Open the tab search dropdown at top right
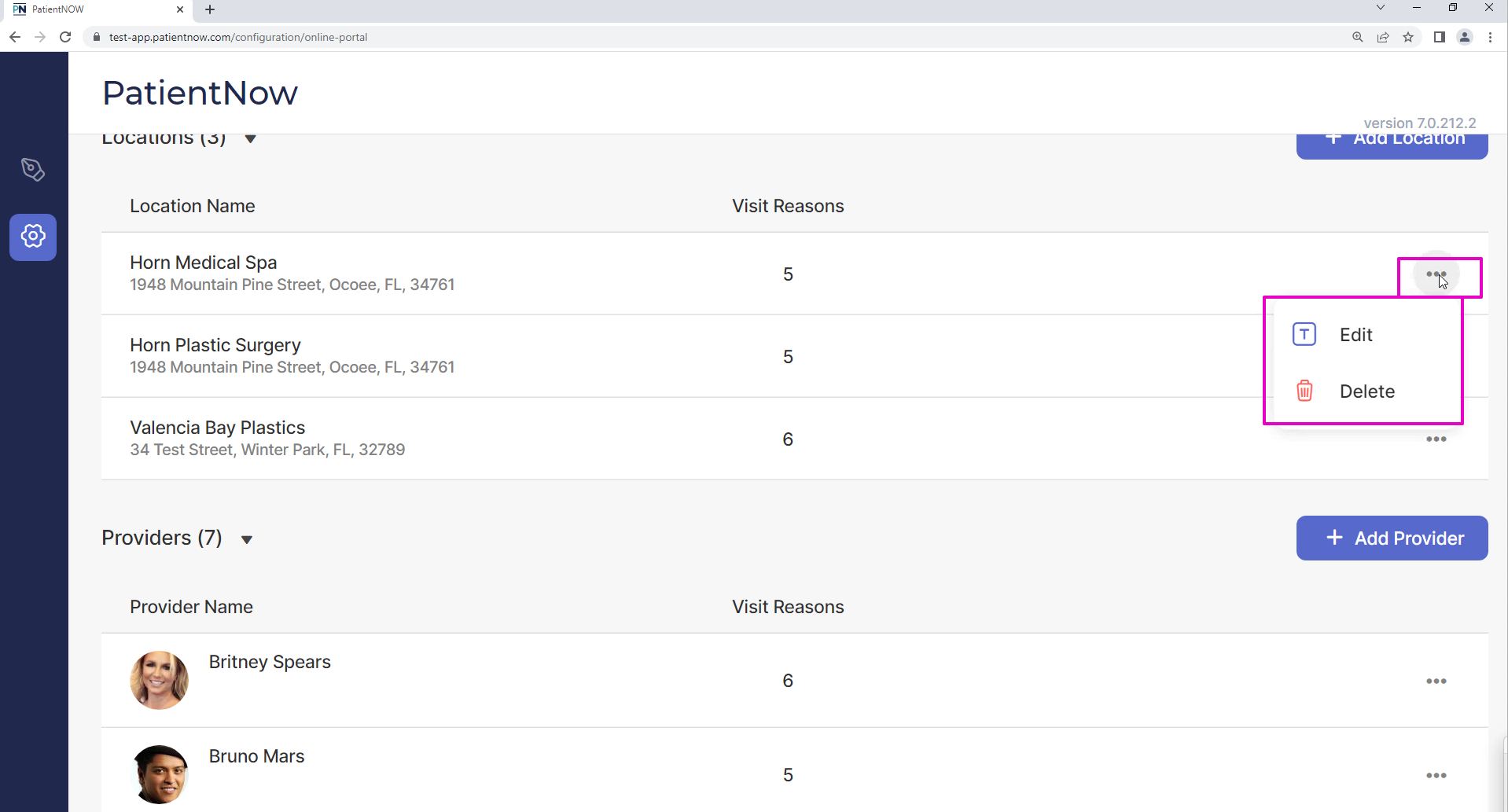The height and width of the screenshot is (812, 1508). [x=1380, y=7]
